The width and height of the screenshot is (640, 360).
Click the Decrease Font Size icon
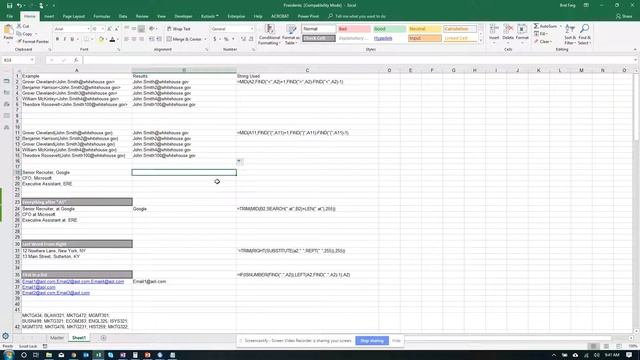tap(116, 29)
